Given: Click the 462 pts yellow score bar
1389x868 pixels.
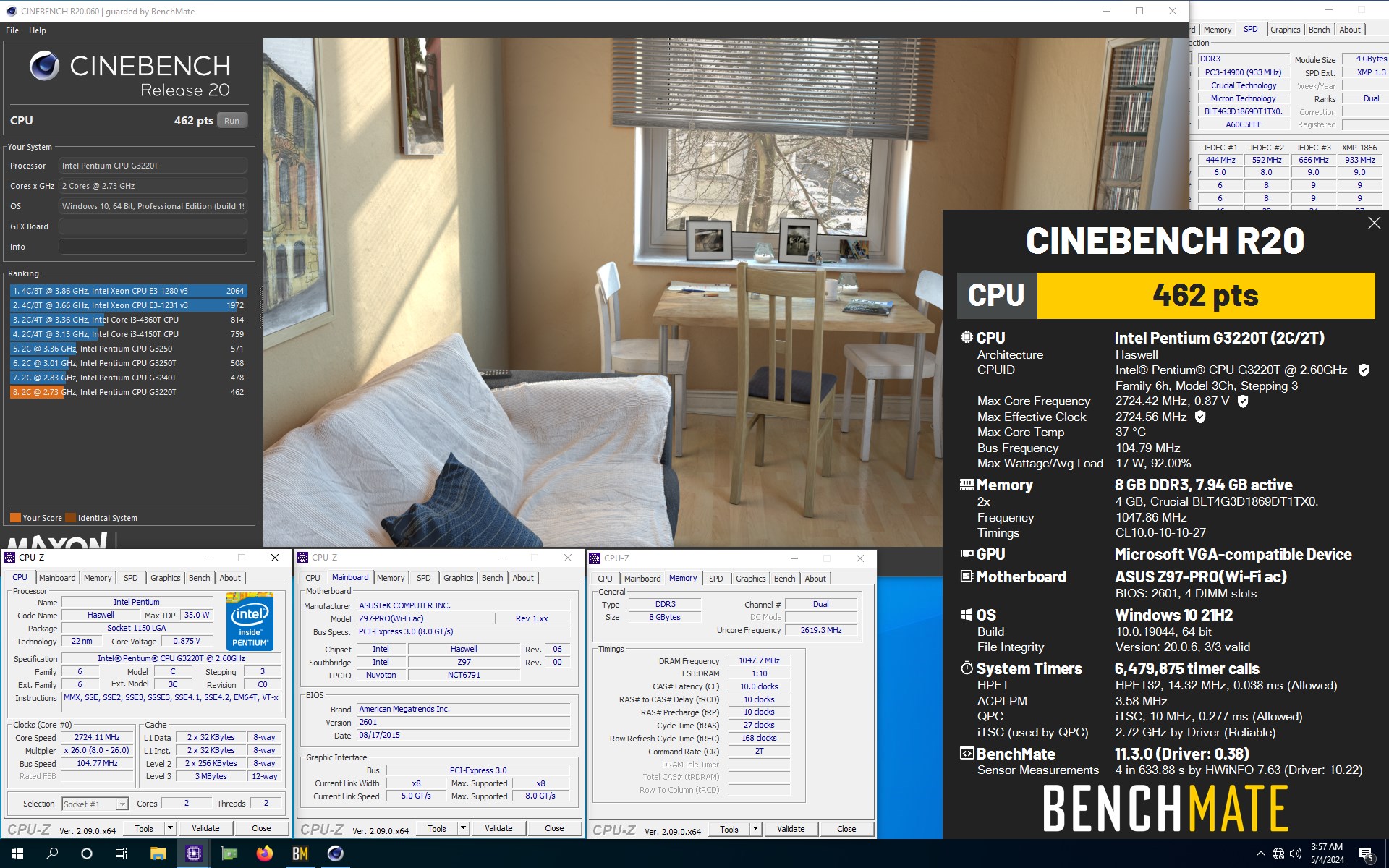Looking at the screenshot, I should (1206, 296).
